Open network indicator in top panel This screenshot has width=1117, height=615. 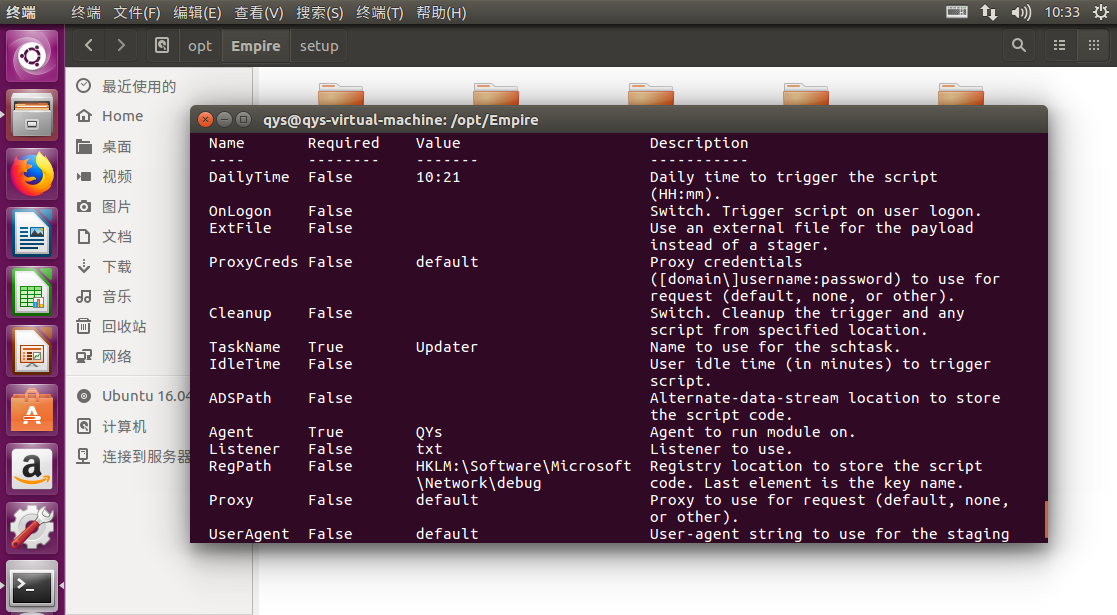[x=989, y=12]
